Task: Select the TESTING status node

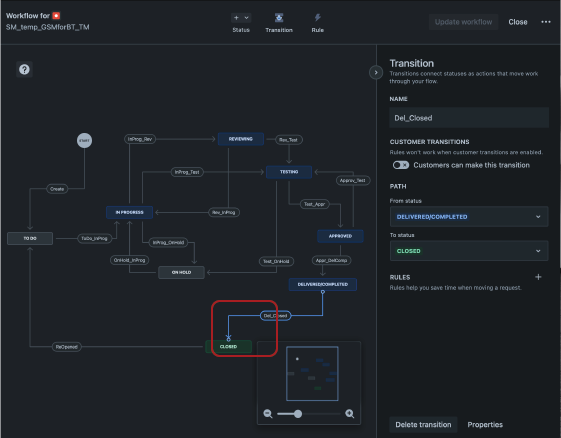Action: [x=289, y=172]
